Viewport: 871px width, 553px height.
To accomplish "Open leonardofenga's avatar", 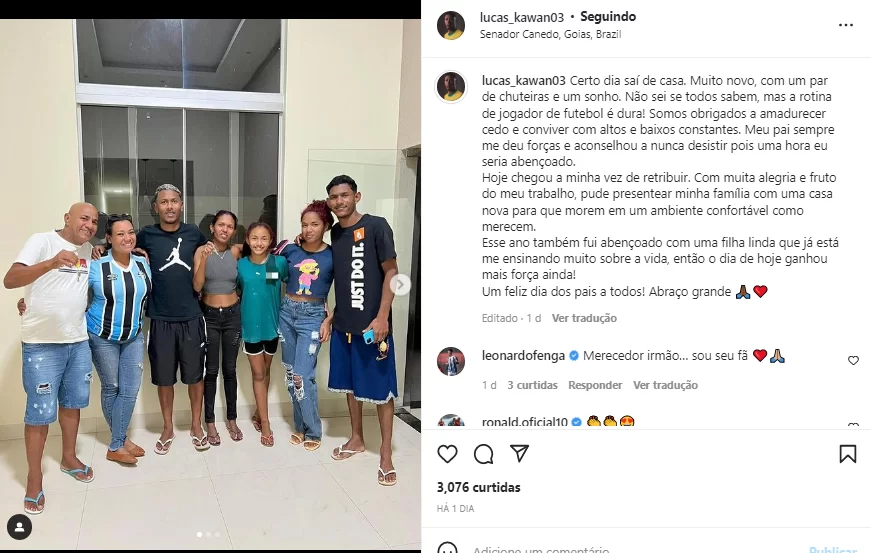I will (x=451, y=361).
